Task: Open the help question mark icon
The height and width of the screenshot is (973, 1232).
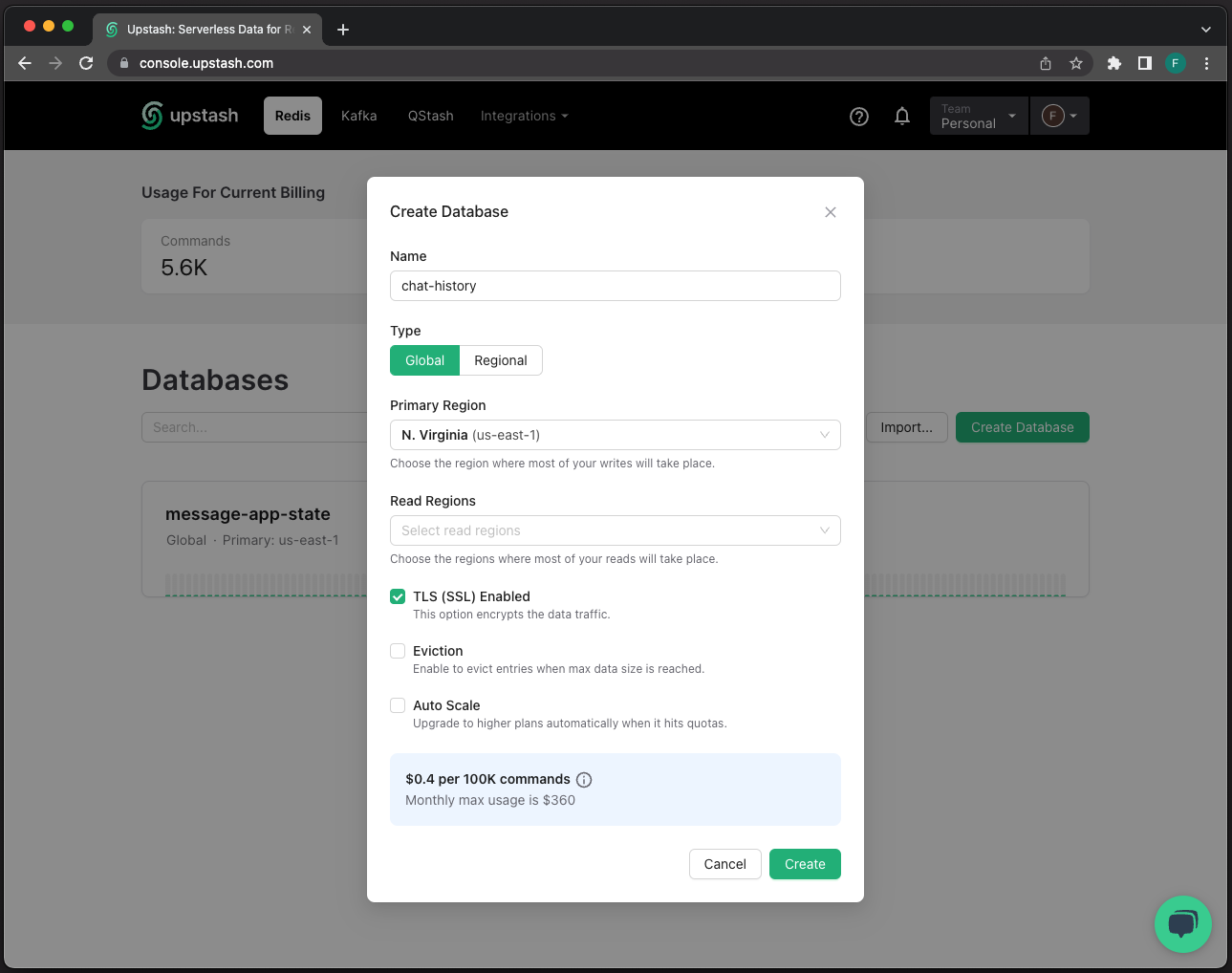Action: [858, 116]
